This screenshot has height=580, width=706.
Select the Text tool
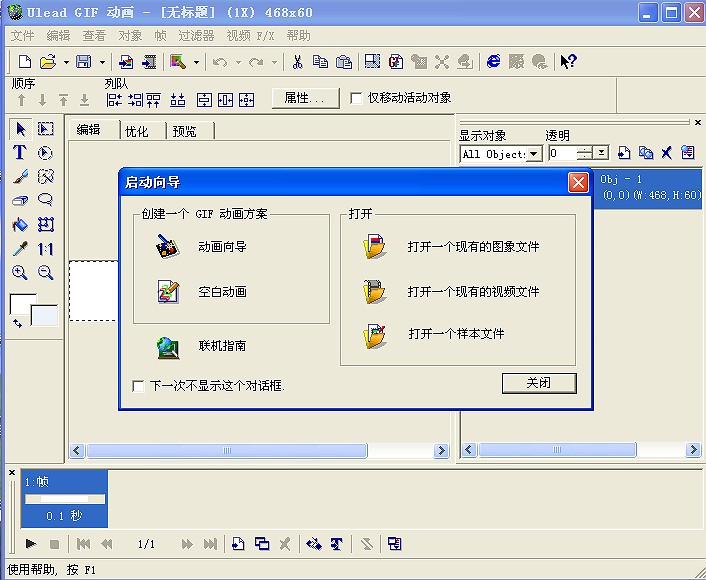coord(19,153)
